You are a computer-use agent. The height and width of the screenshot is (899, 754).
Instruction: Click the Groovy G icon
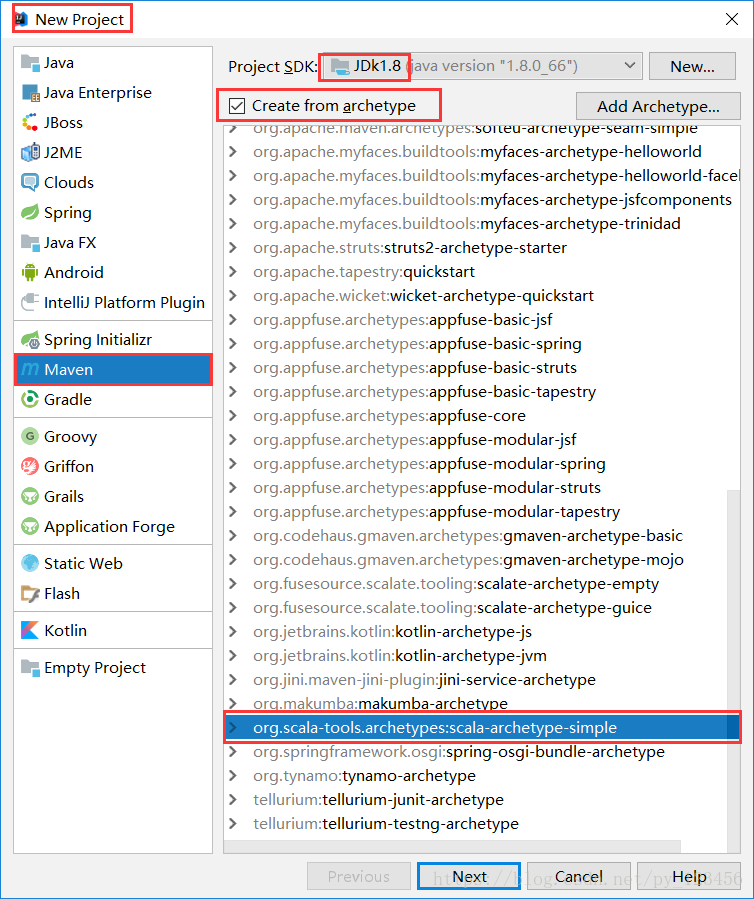[30, 436]
